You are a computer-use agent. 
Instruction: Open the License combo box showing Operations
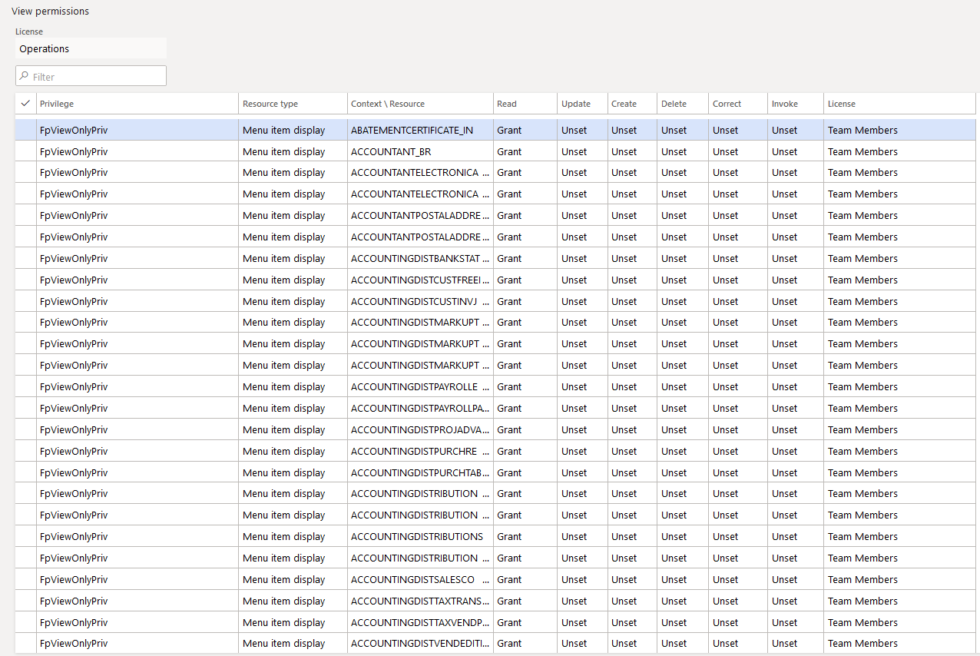pyautogui.click(x=90, y=48)
